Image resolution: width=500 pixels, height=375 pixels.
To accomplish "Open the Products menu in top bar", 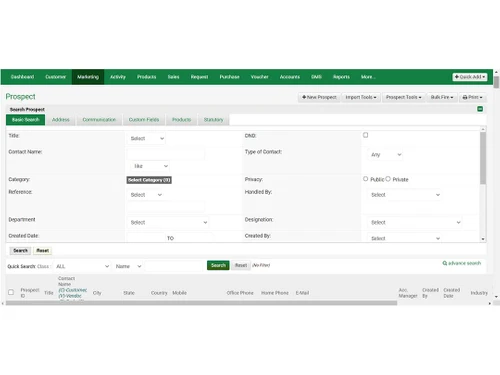I will pyautogui.click(x=147, y=77).
